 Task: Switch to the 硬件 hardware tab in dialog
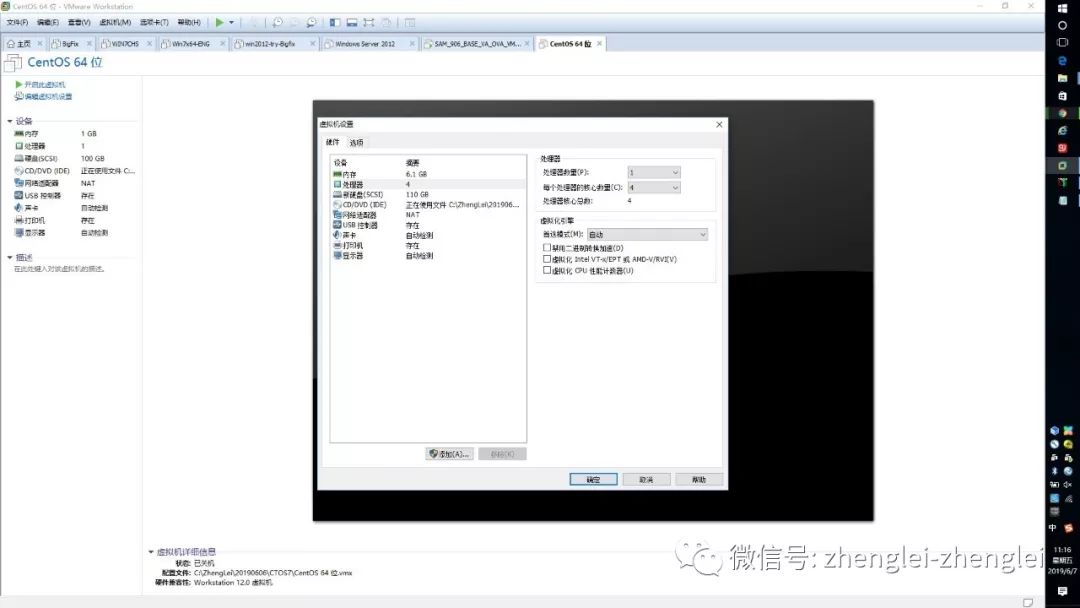click(x=333, y=142)
